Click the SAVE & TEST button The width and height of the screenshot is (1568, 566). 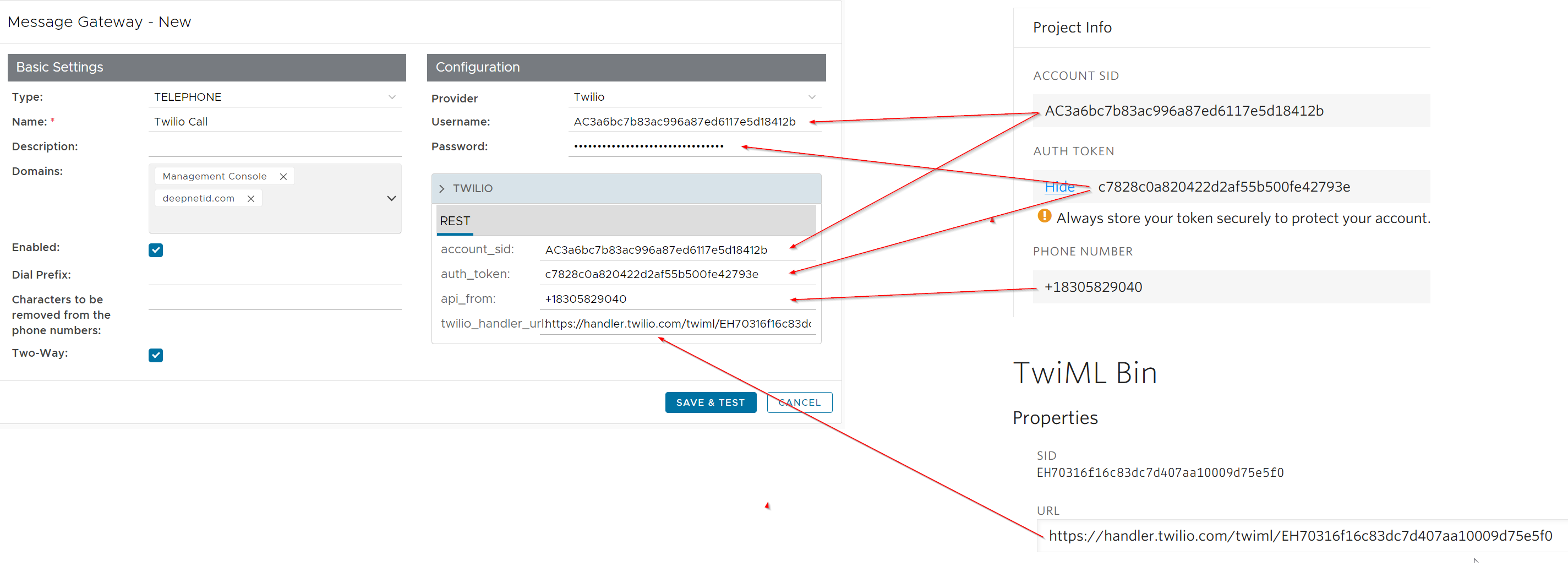[711, 402]
